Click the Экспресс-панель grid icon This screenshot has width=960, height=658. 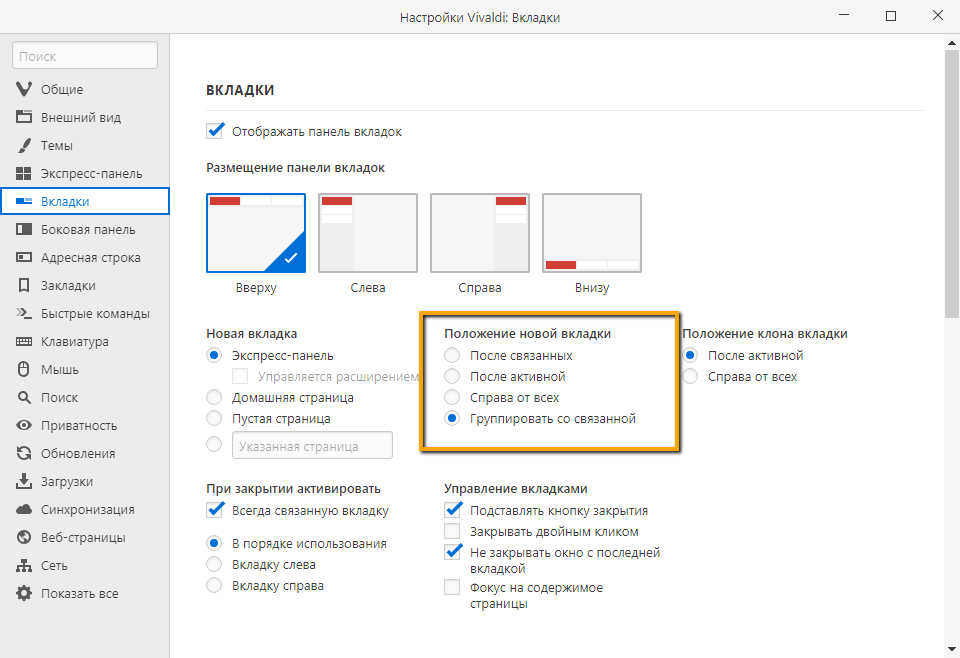24,173
